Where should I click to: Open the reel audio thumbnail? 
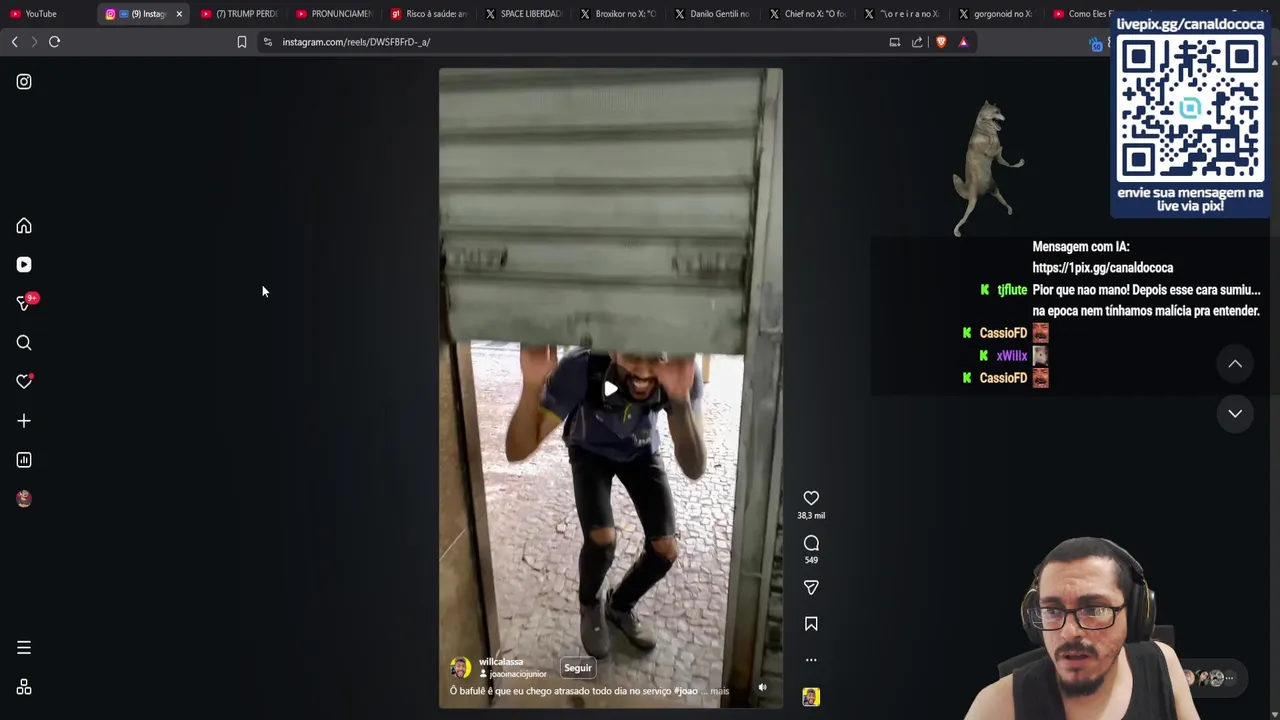(811, 697)
